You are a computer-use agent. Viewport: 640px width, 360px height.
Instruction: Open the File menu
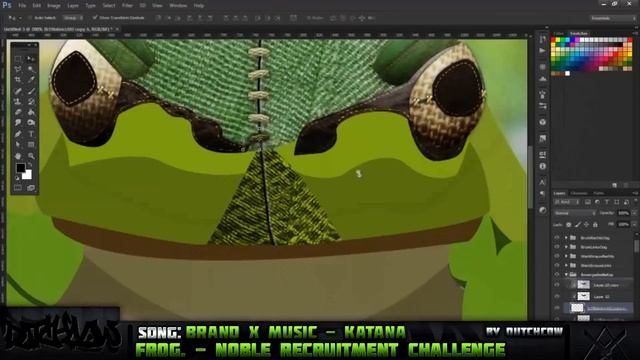[x=22, y=6]
